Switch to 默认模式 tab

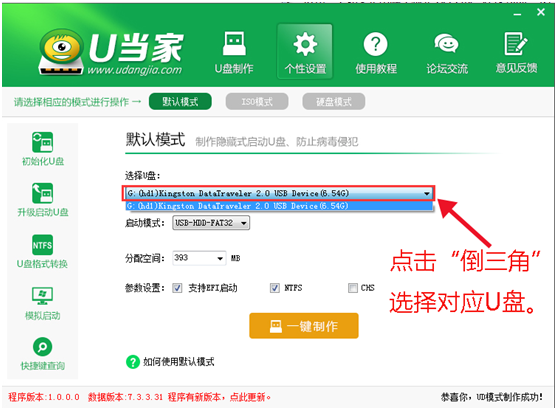click(180, 102)
